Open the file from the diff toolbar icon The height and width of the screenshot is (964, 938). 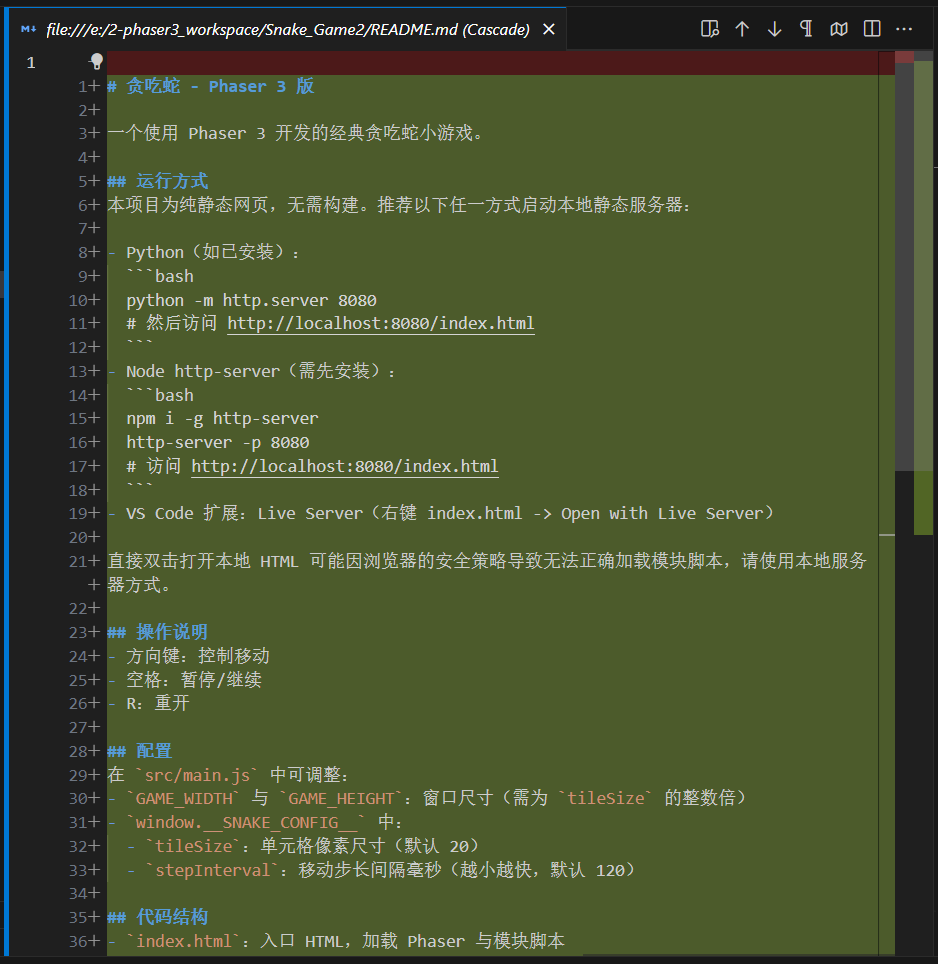710,29
